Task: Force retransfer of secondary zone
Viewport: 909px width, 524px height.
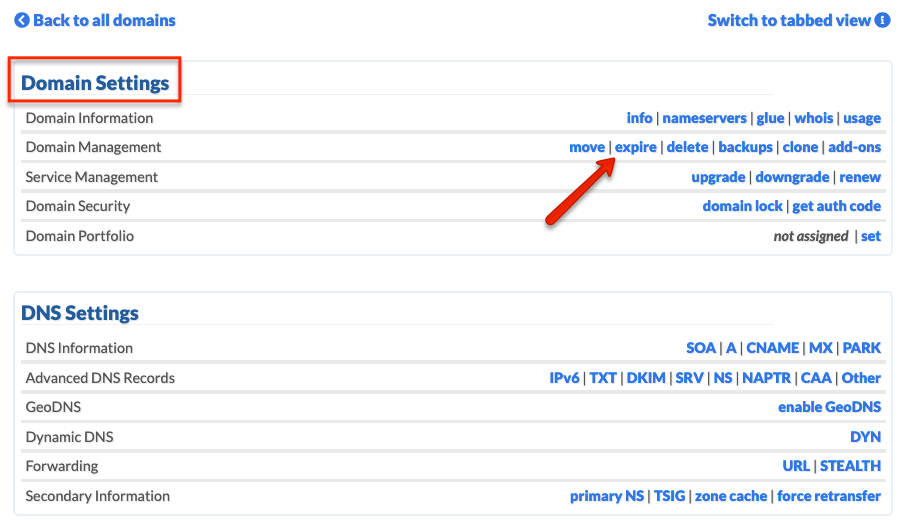Action: (828, 496)
